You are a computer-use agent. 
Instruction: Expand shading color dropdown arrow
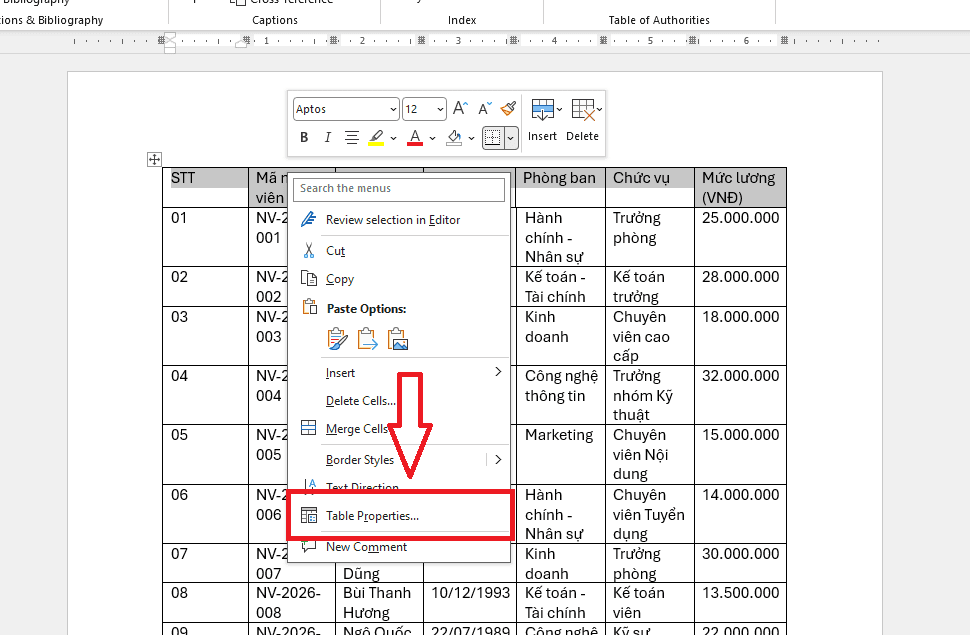[471, 138]
